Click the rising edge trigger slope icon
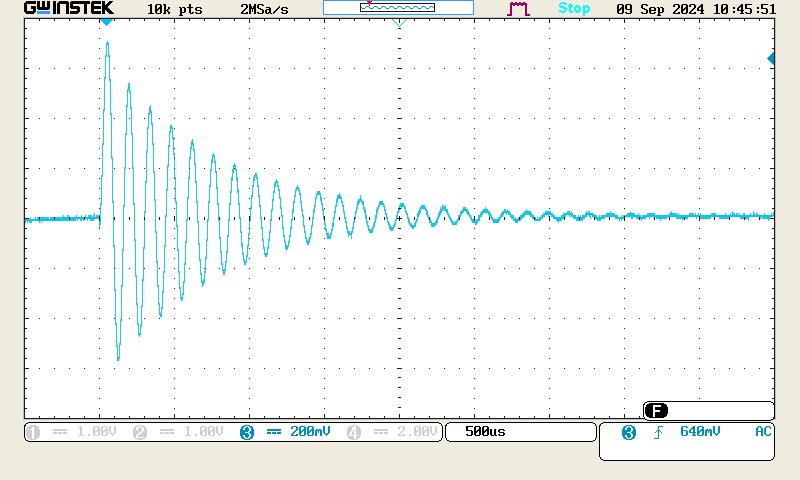Screen dimensions: 800x480 click(658, 432)
